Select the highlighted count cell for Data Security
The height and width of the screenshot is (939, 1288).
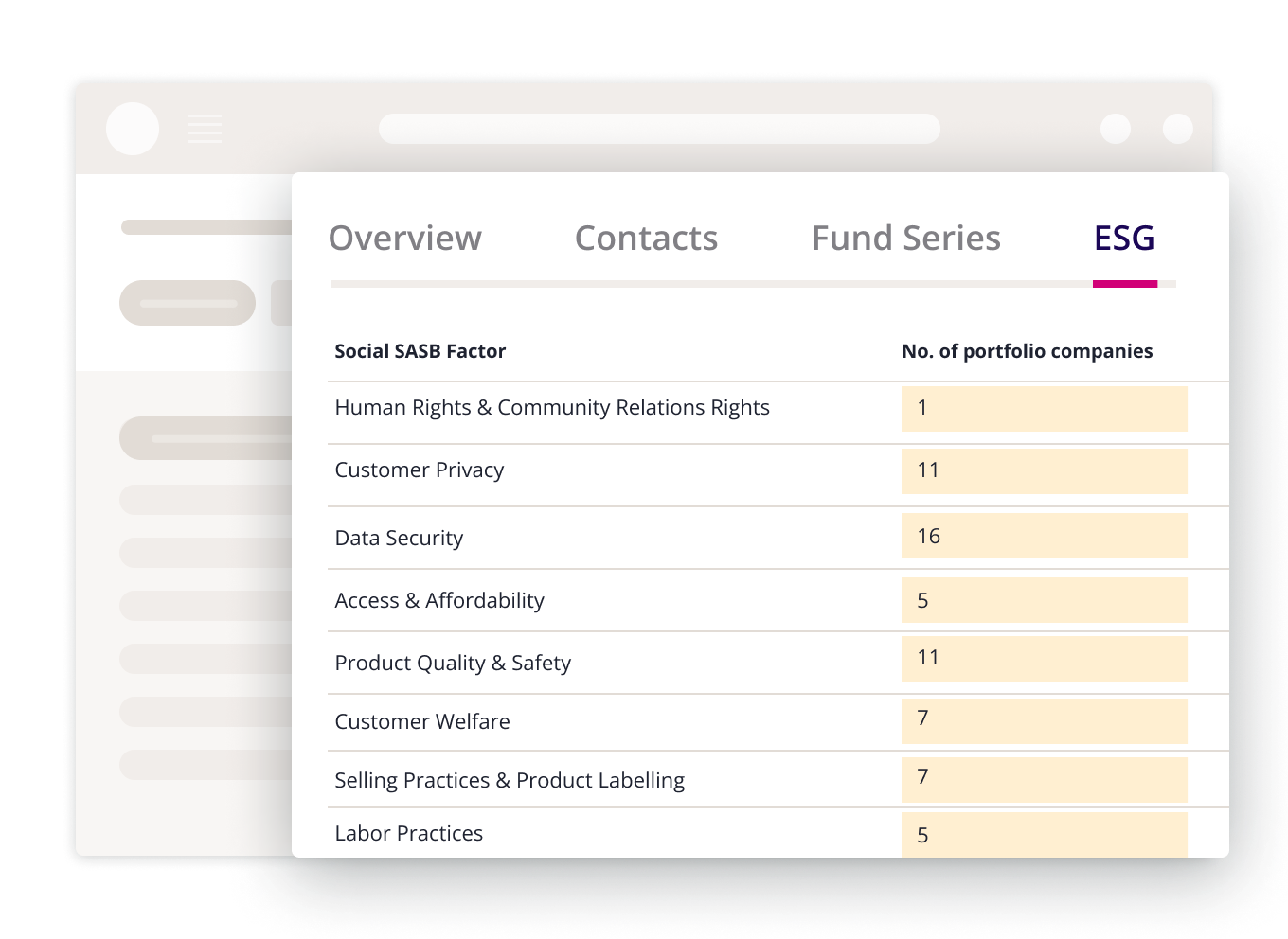point(1045,536)
